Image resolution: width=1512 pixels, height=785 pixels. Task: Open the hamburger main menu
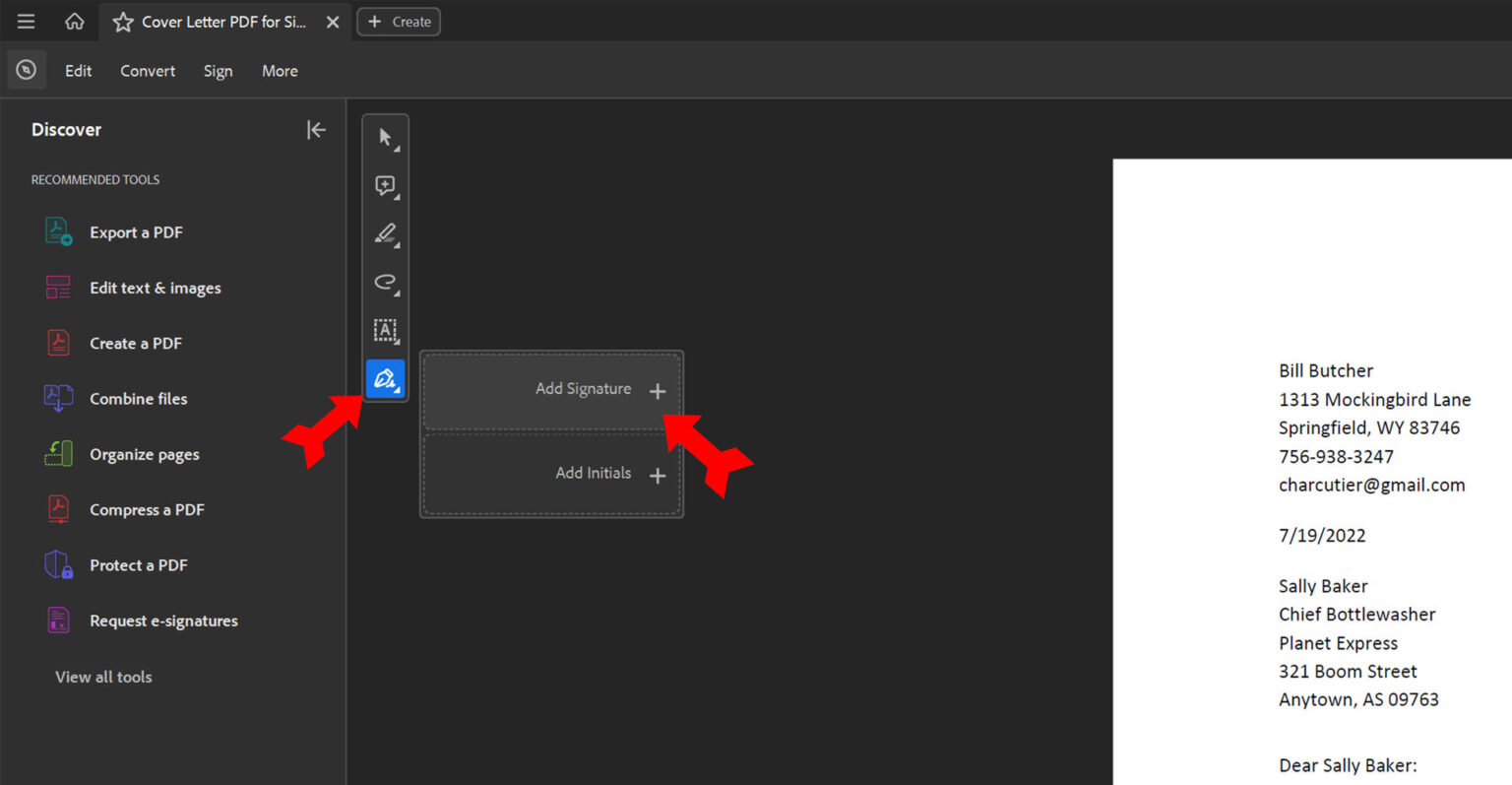(27, 22)
